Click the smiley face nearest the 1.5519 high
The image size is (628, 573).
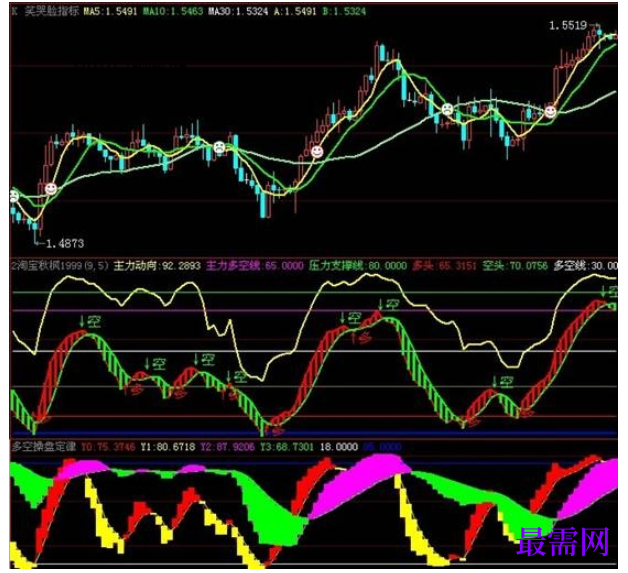pos(551,112)
